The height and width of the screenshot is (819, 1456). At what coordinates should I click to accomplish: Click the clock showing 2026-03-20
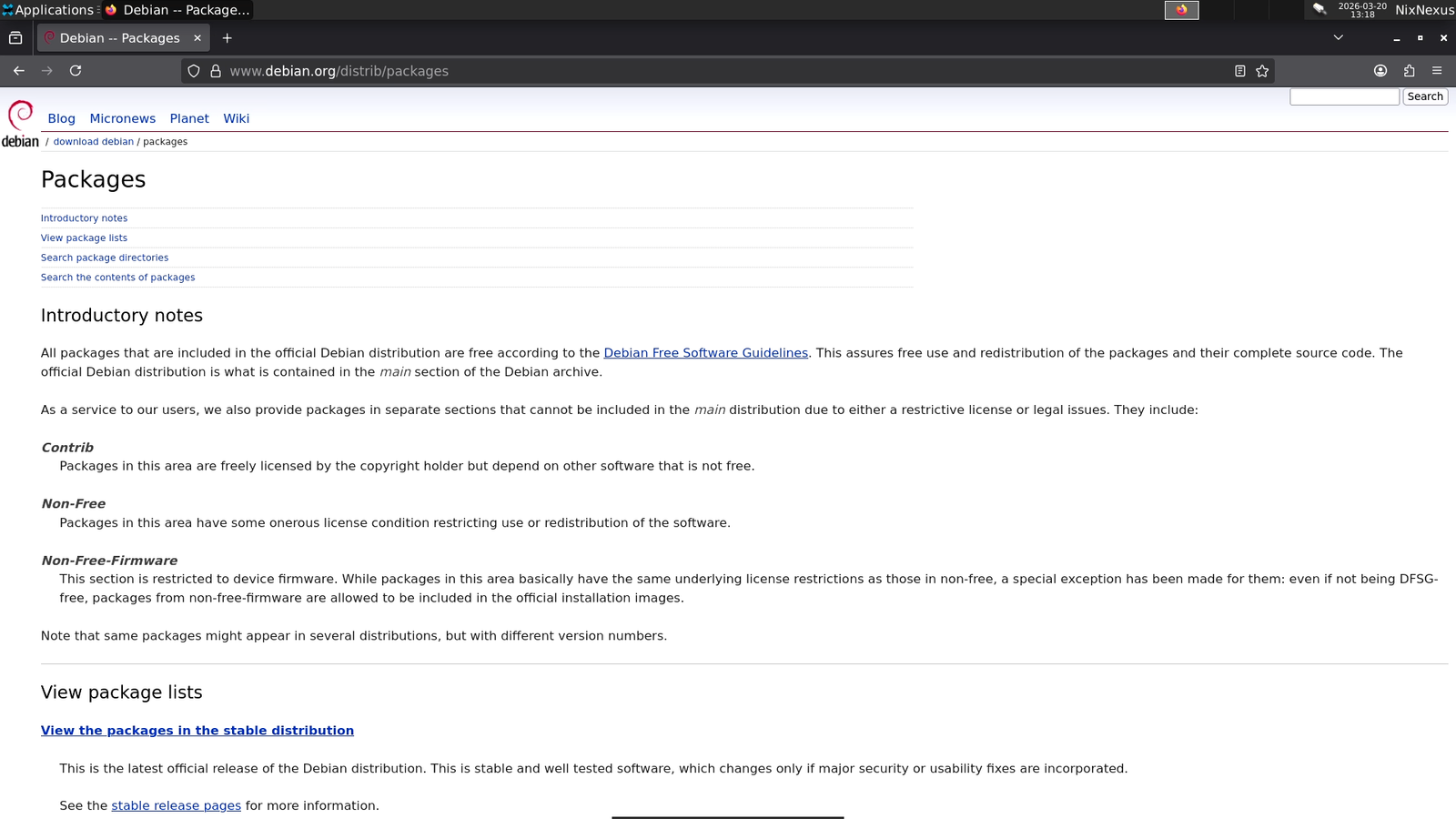[1362, 10]
